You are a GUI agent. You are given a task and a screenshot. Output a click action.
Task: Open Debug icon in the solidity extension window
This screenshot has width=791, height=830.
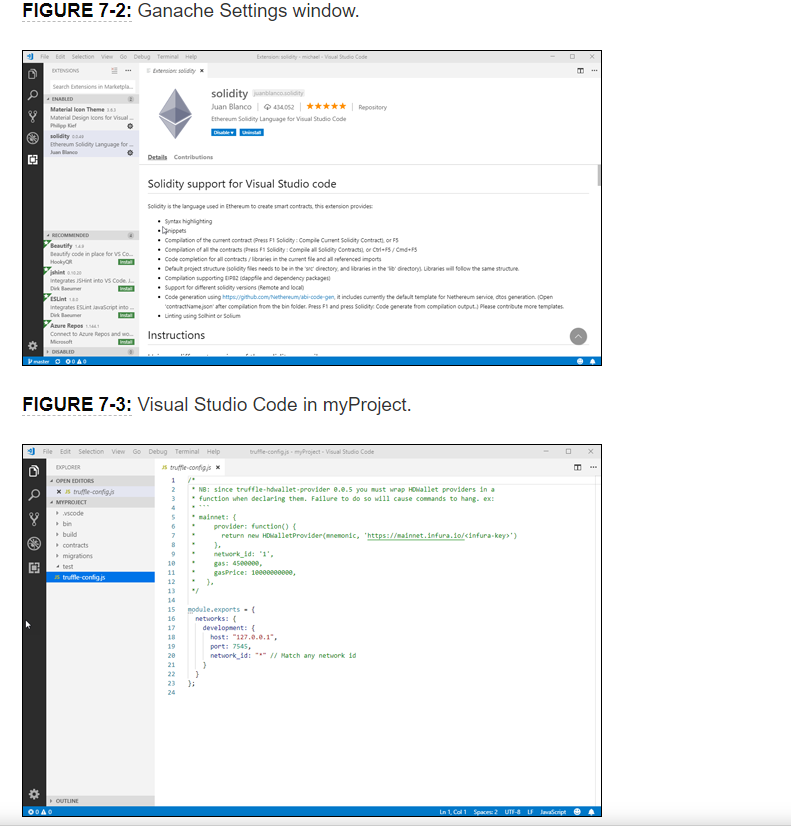pos(33,138)
